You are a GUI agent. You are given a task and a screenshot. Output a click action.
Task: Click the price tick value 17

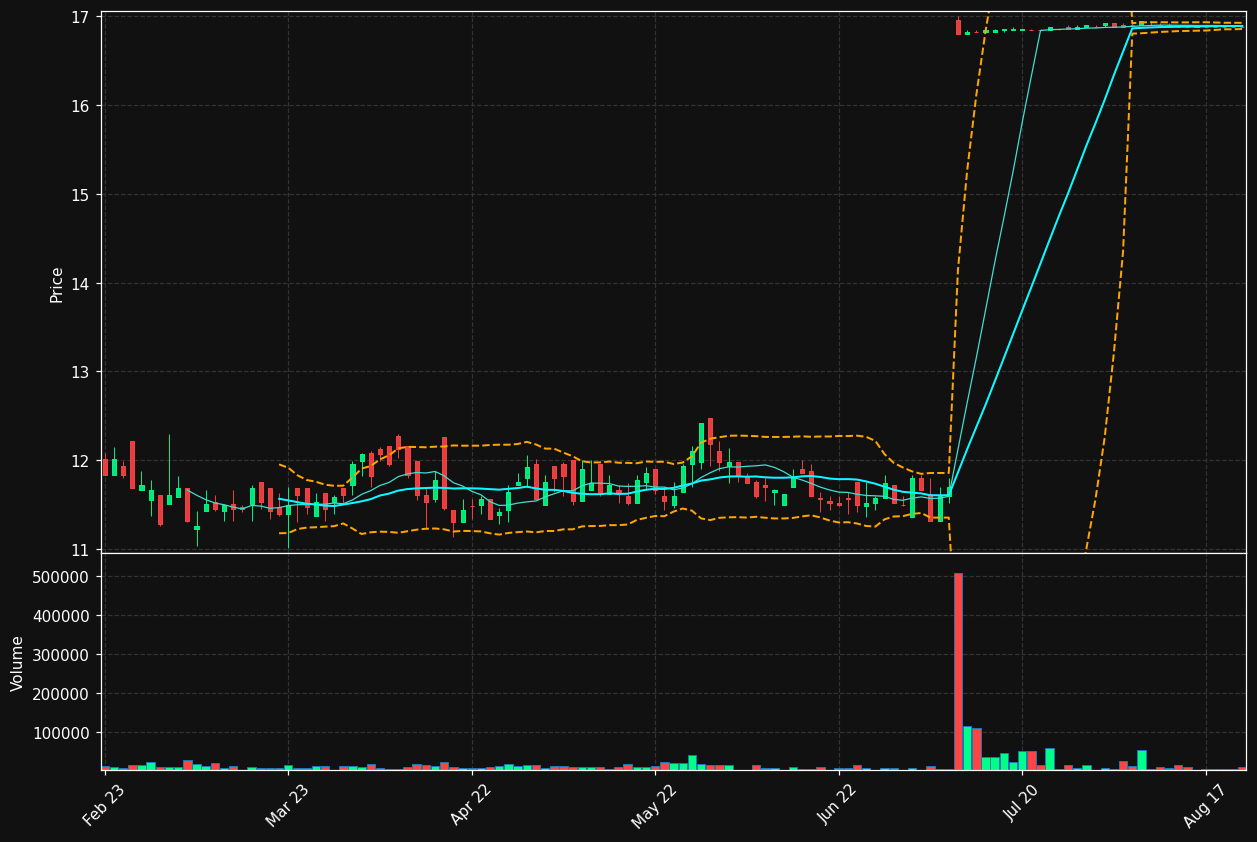pyautogui.click(x=80, y=17)
